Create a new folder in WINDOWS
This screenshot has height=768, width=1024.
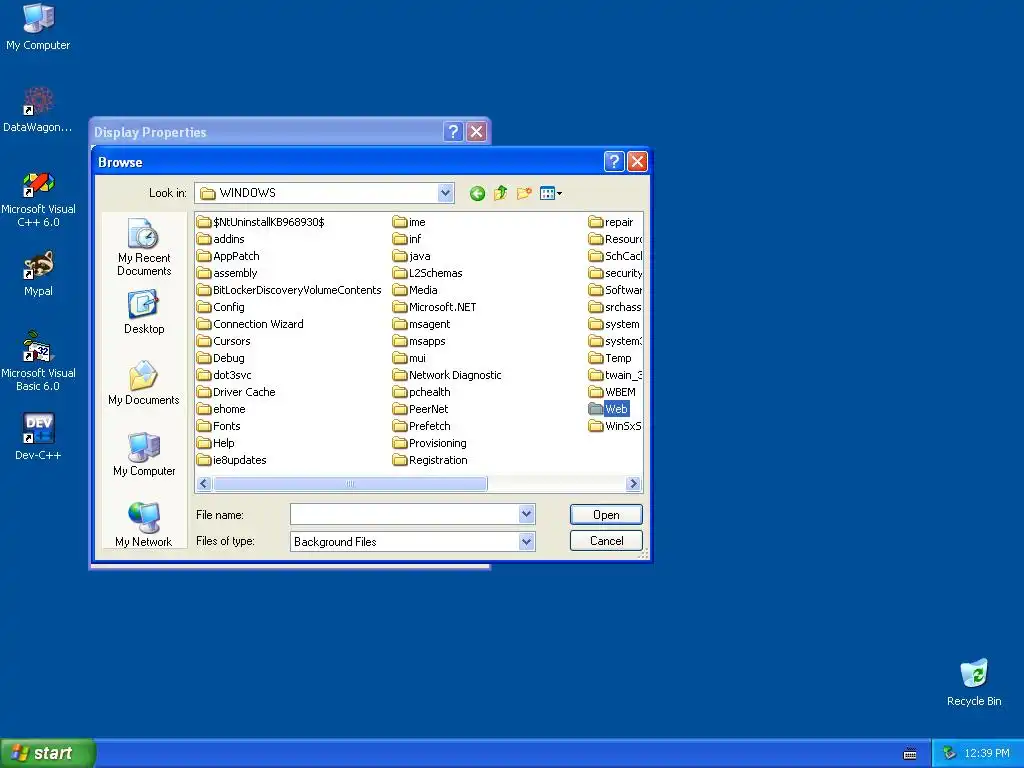click(x=524, y=193)
